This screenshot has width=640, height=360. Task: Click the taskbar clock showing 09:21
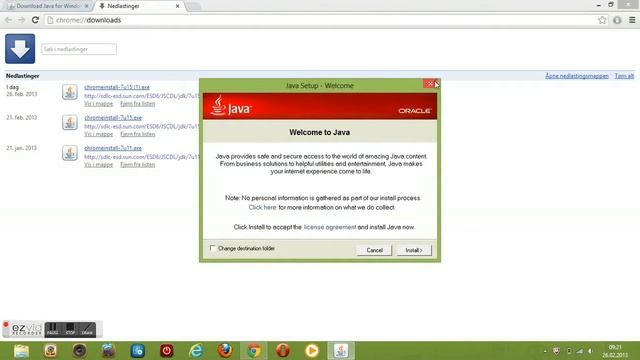[615, 351]
